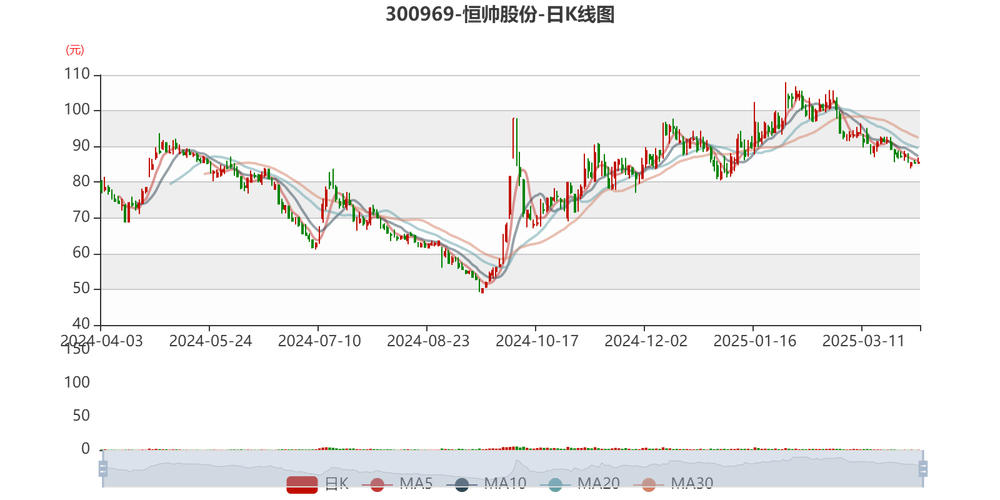Click the left handle of the data zoom slider
This screenshot has height=500, width=1000.
tap(103, 469)
